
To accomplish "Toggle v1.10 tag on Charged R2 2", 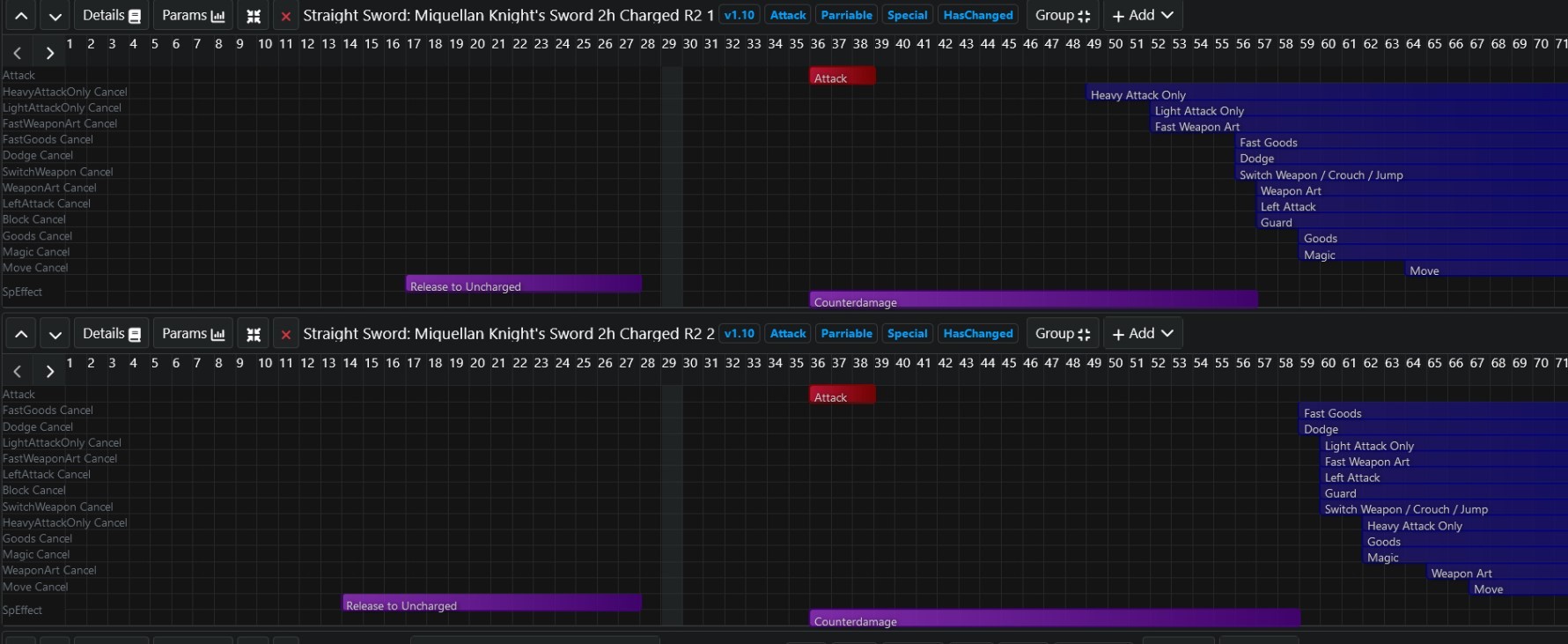I will (740, 334).
